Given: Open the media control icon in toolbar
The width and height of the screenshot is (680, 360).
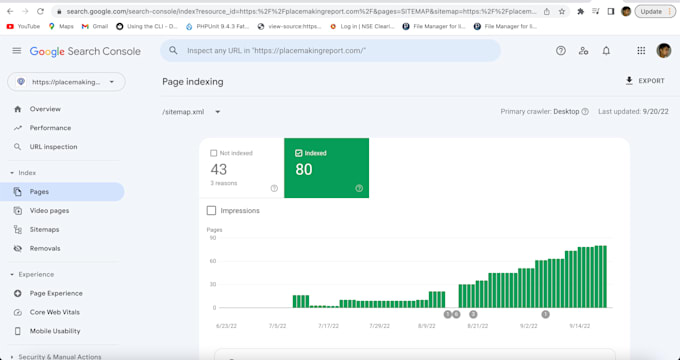Looking at the screenshot, I should point(596,12).
